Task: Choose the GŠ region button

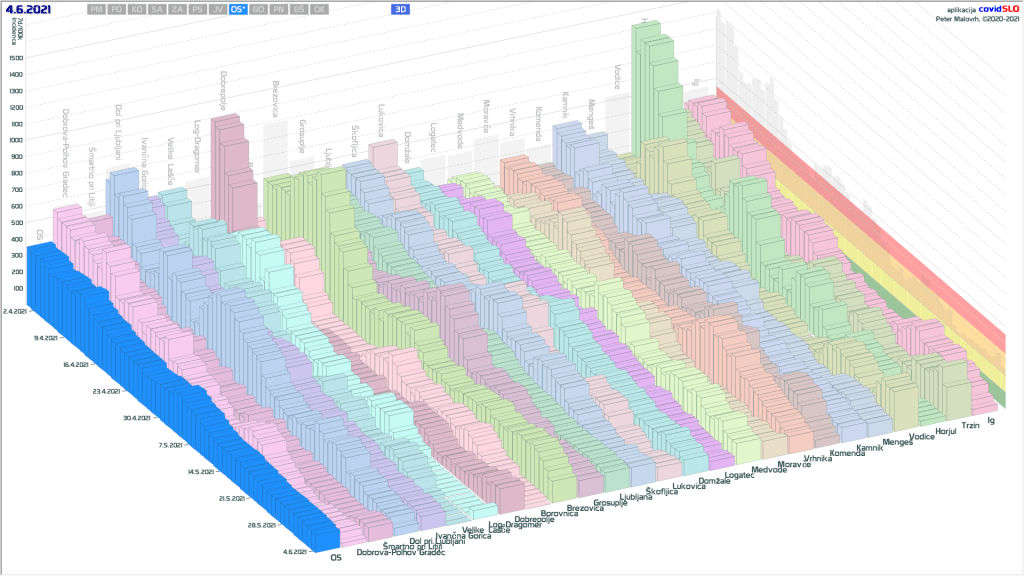Action: [299, 9]
